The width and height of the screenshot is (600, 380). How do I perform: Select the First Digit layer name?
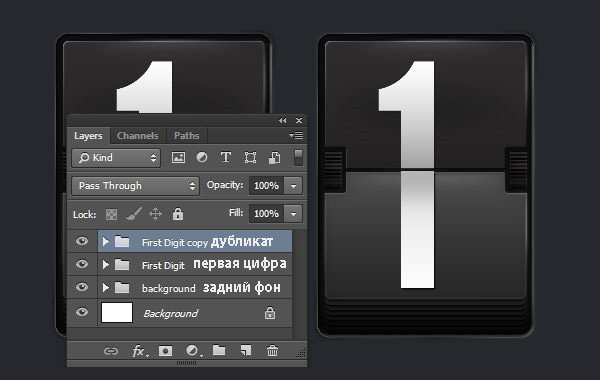tap(163, 266)
